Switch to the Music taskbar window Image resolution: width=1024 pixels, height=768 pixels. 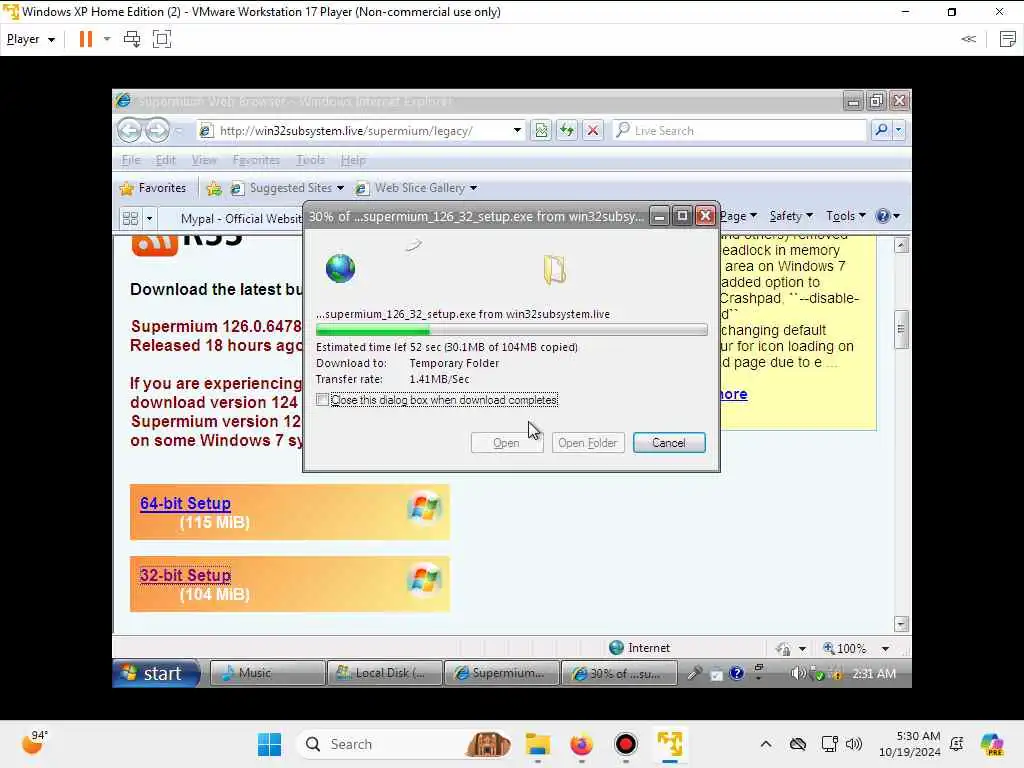(x=267, y=673)
